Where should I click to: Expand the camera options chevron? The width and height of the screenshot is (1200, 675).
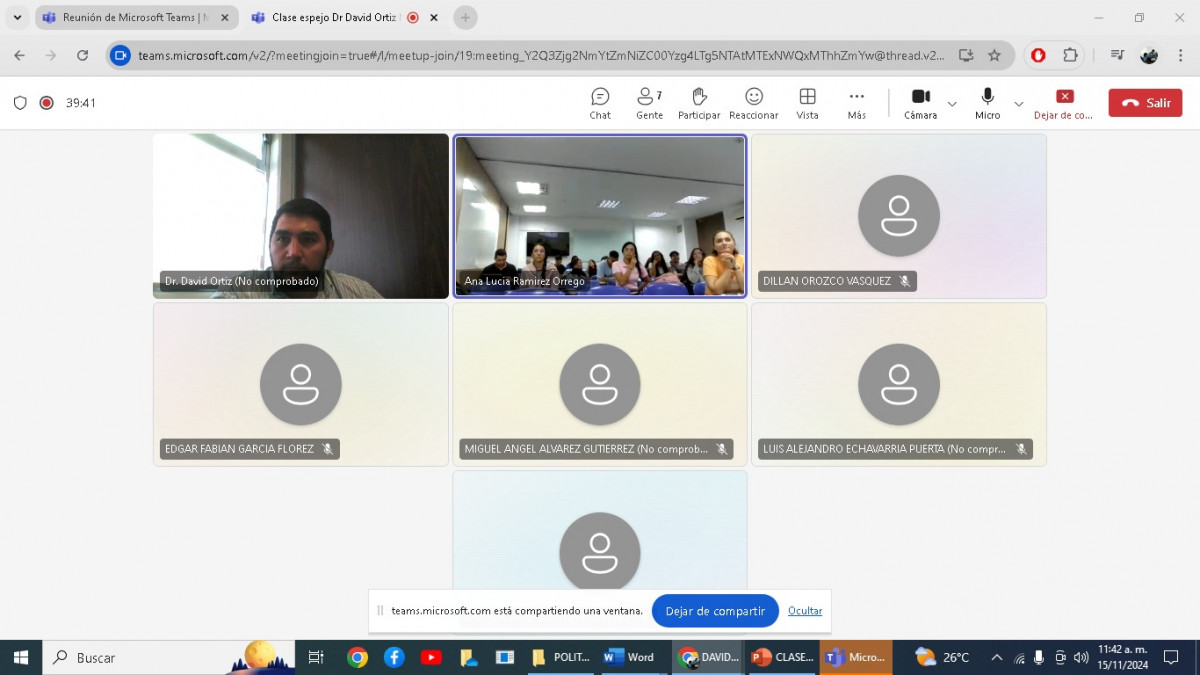pos(952,103)
